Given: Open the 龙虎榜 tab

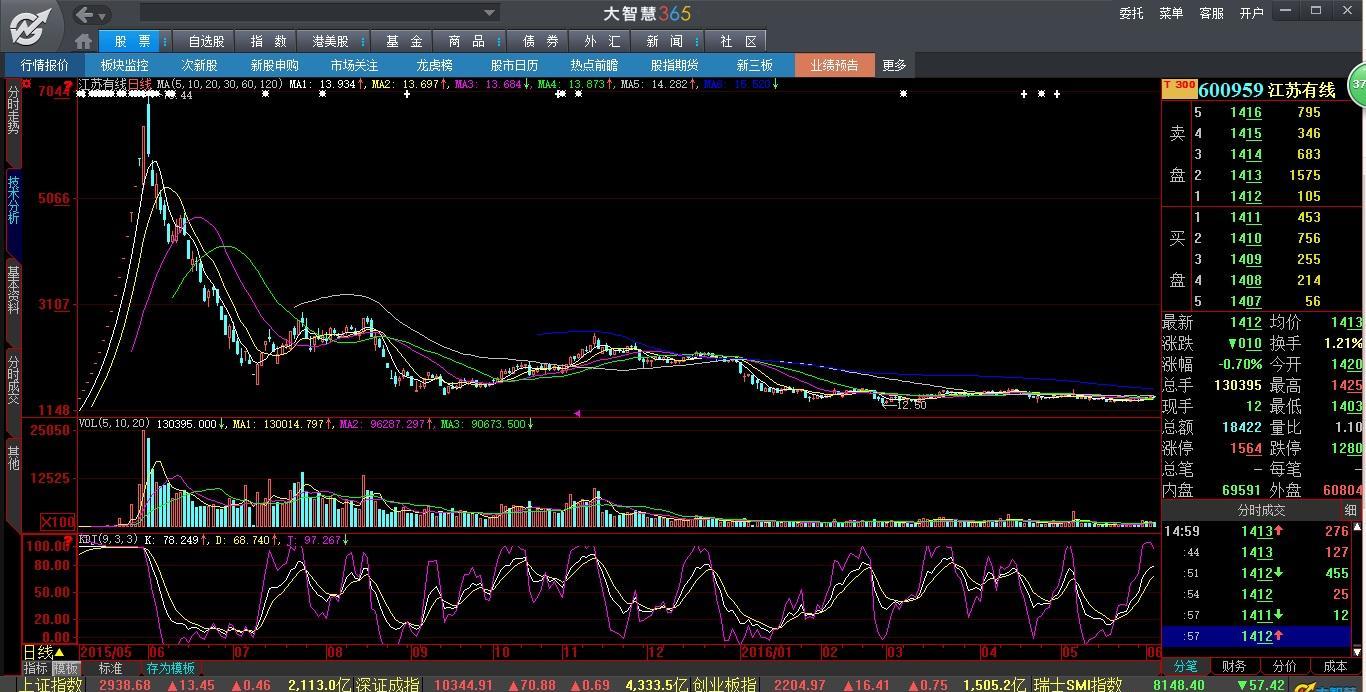Looking at the screenshot, I should tap(434, 65).
